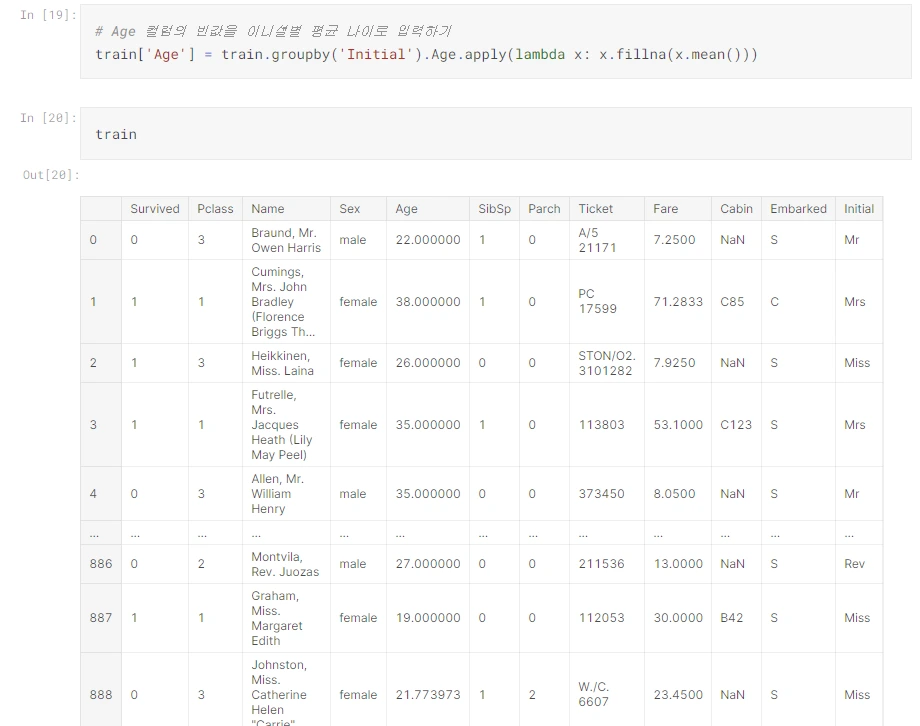Click the 'Initial' column header
The width and height of the screenshot is (920, 726).
[x=859, y=209]
